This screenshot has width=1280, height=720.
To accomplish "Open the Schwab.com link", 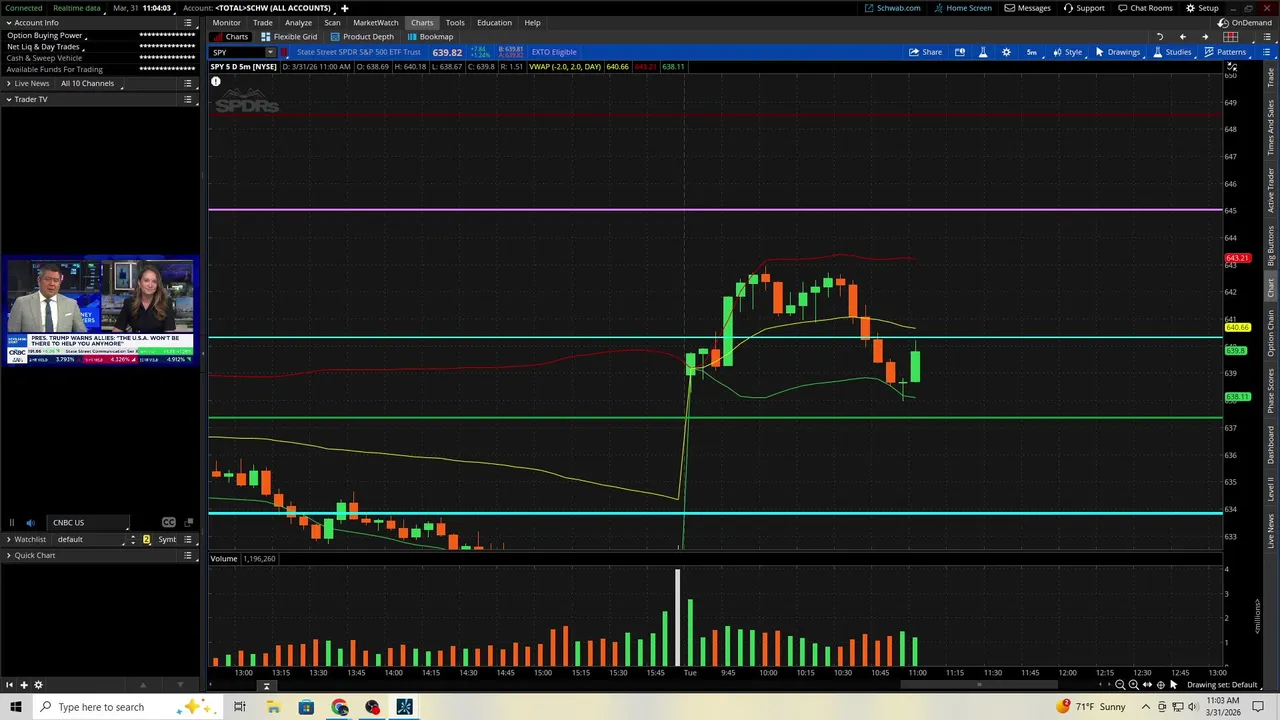I will 892,8.
